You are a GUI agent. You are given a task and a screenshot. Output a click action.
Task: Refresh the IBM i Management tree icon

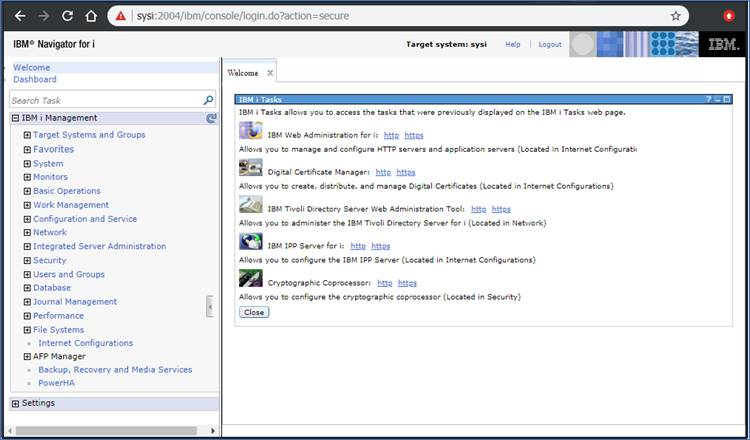click(x=211, y=118)
